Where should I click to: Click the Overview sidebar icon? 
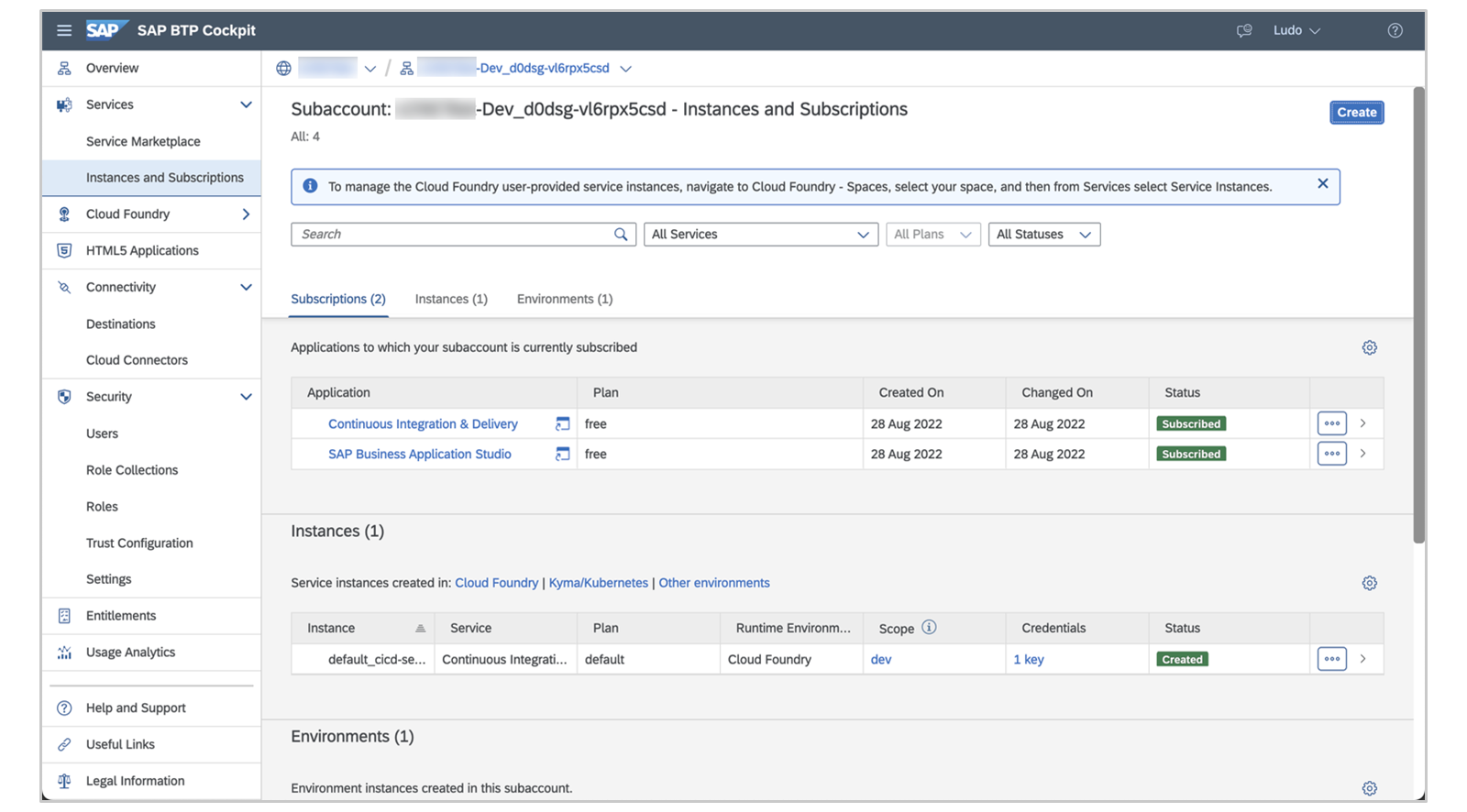click(64, 68)
